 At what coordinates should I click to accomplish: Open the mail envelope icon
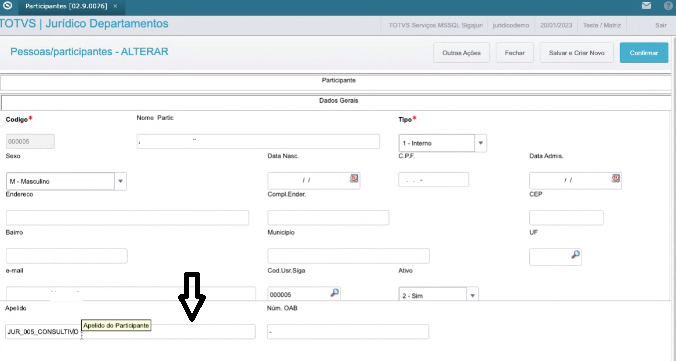(646, 6)
